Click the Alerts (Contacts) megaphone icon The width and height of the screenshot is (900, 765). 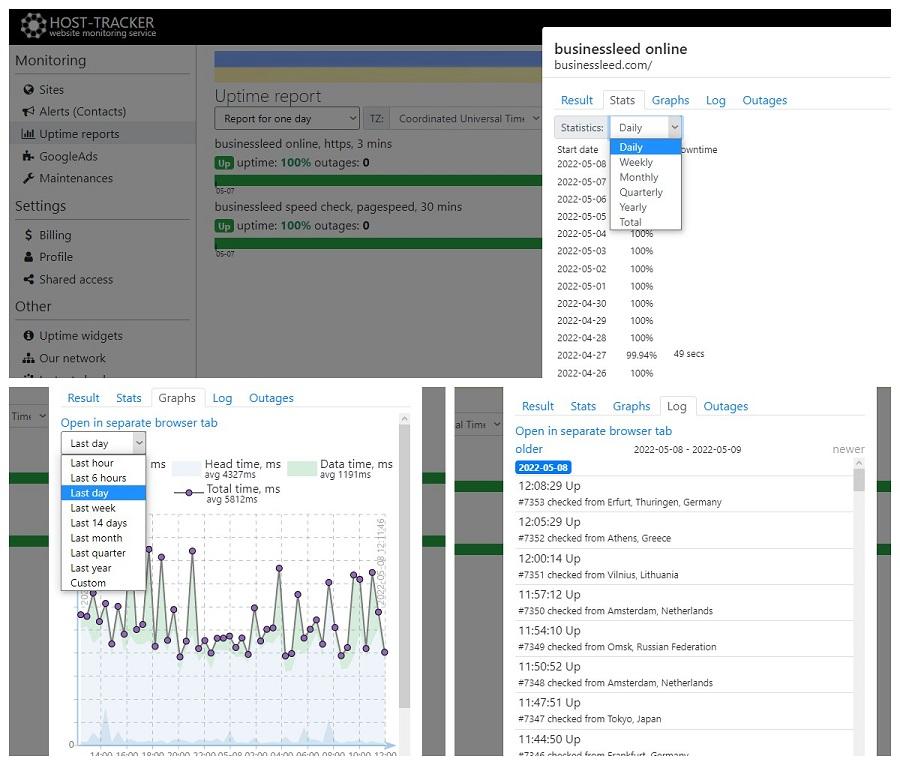tap(28, 111)
